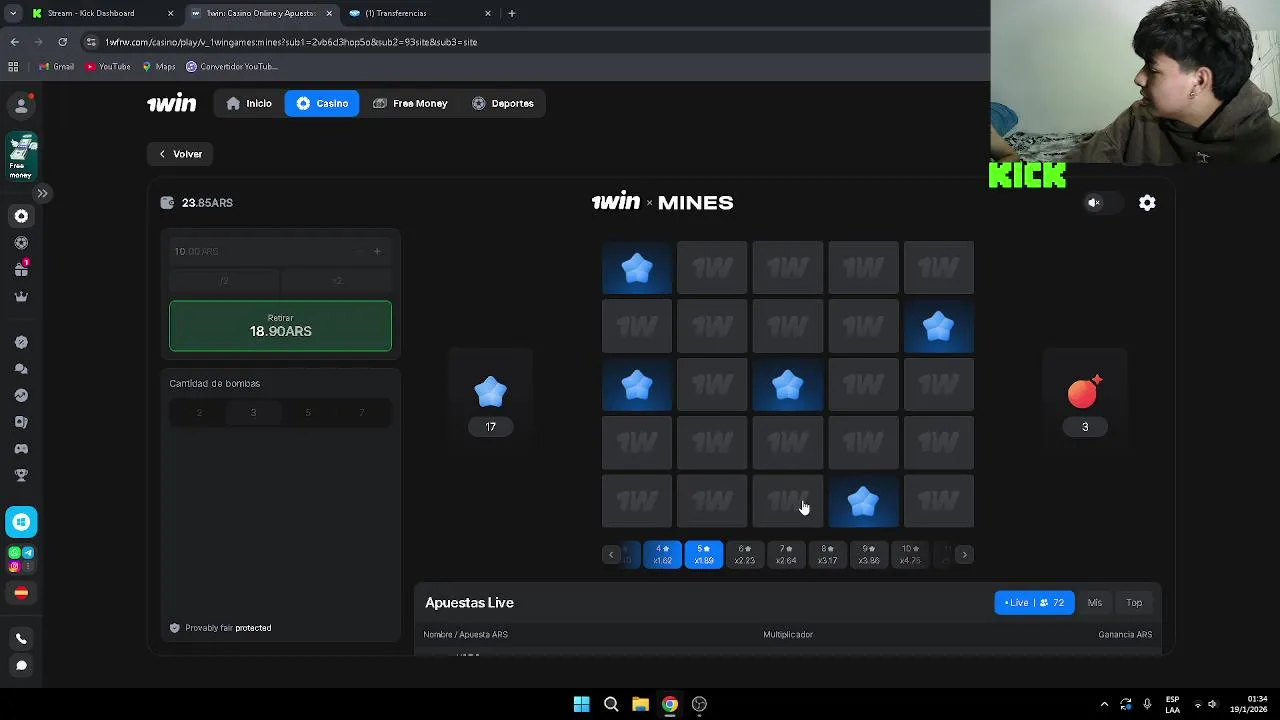Open Windows Start menu

(x=581, y=704)
